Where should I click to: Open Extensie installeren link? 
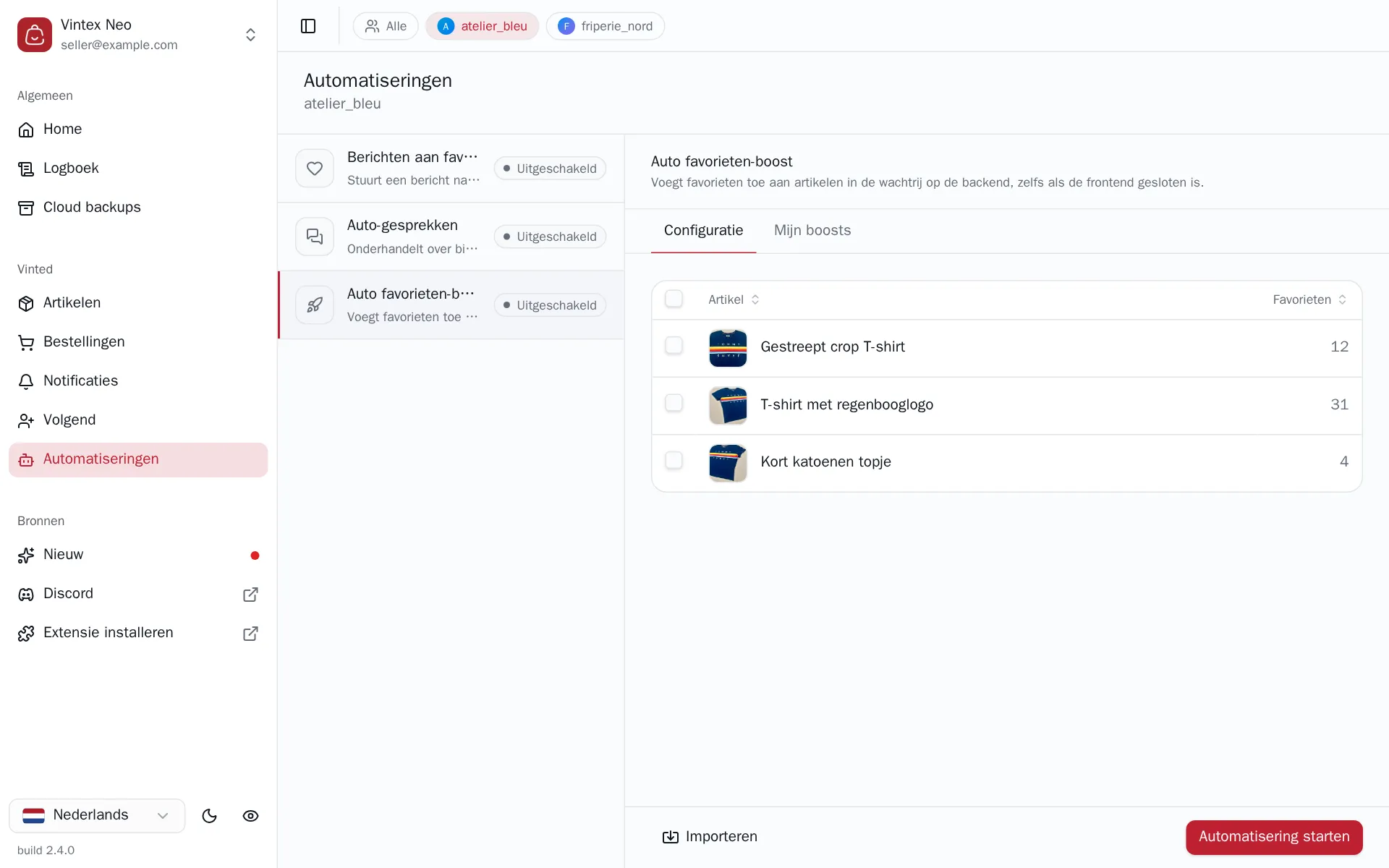pyautogui.click(x=138, y=633)
